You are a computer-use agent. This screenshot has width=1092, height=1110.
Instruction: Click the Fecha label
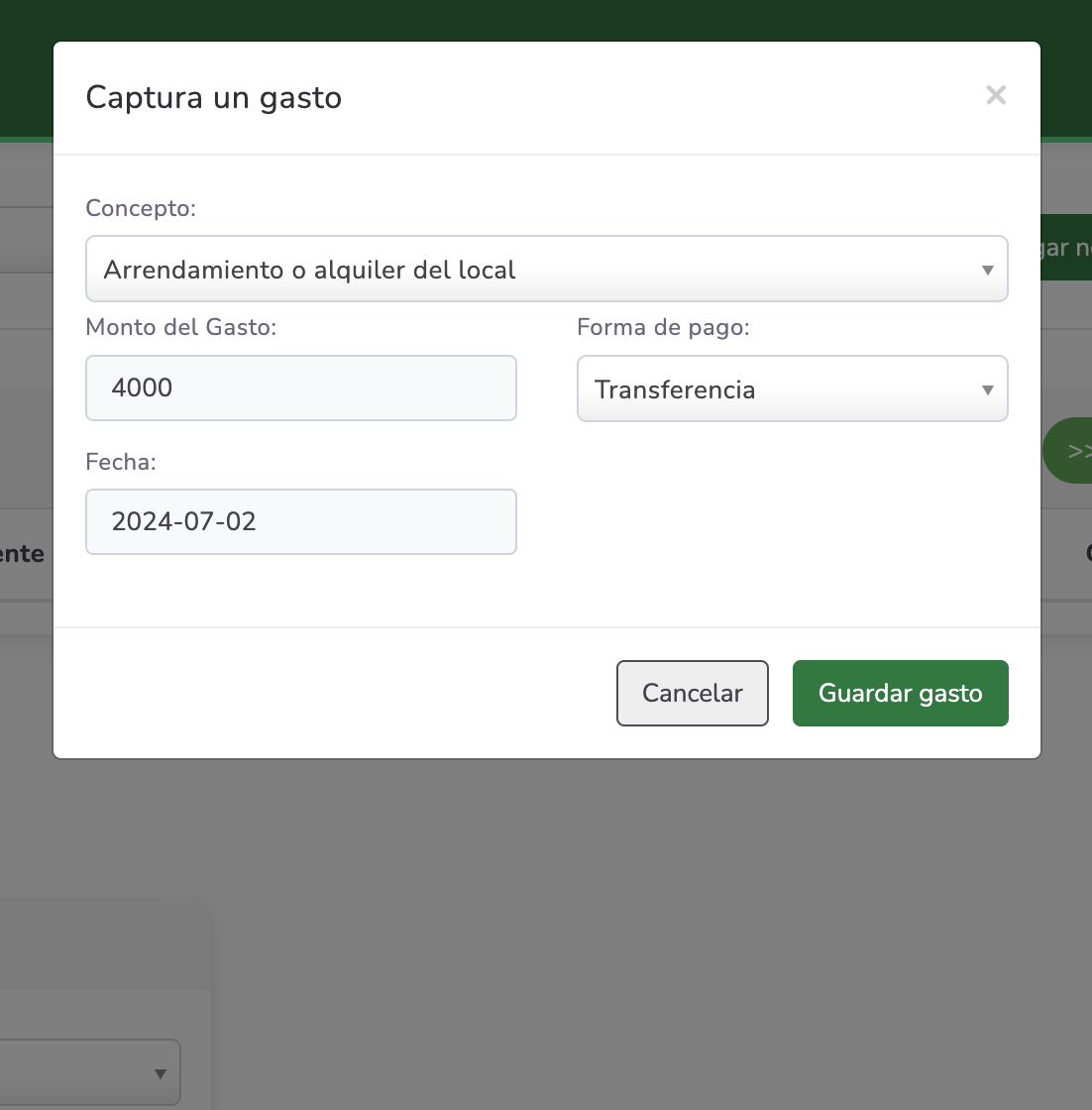(121, 462)
